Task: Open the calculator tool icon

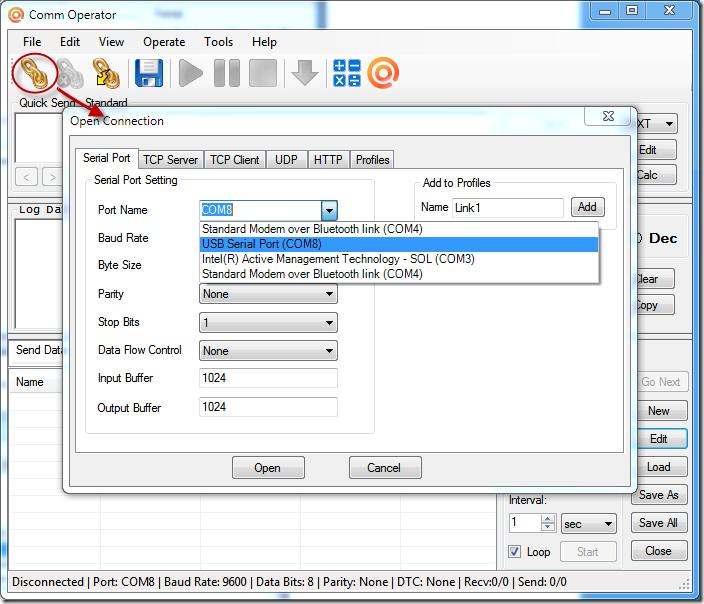Action: pos(347,73)
